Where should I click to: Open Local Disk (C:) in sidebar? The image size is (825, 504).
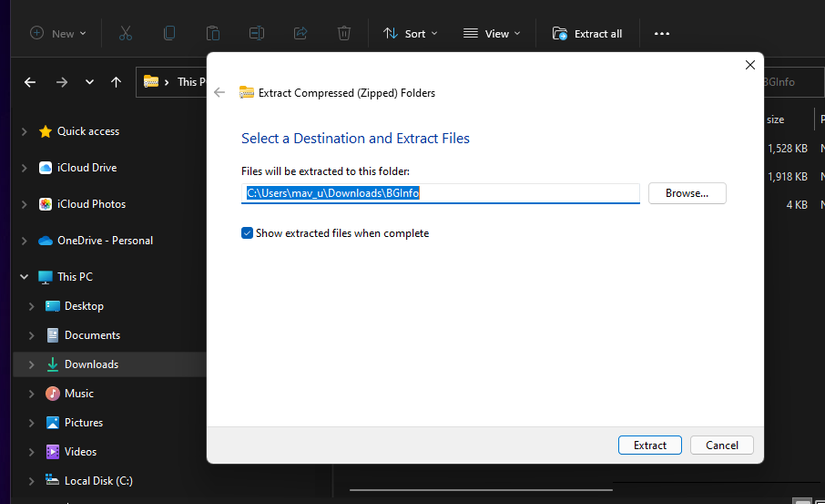pyautogui.click(x=98, y=481)
